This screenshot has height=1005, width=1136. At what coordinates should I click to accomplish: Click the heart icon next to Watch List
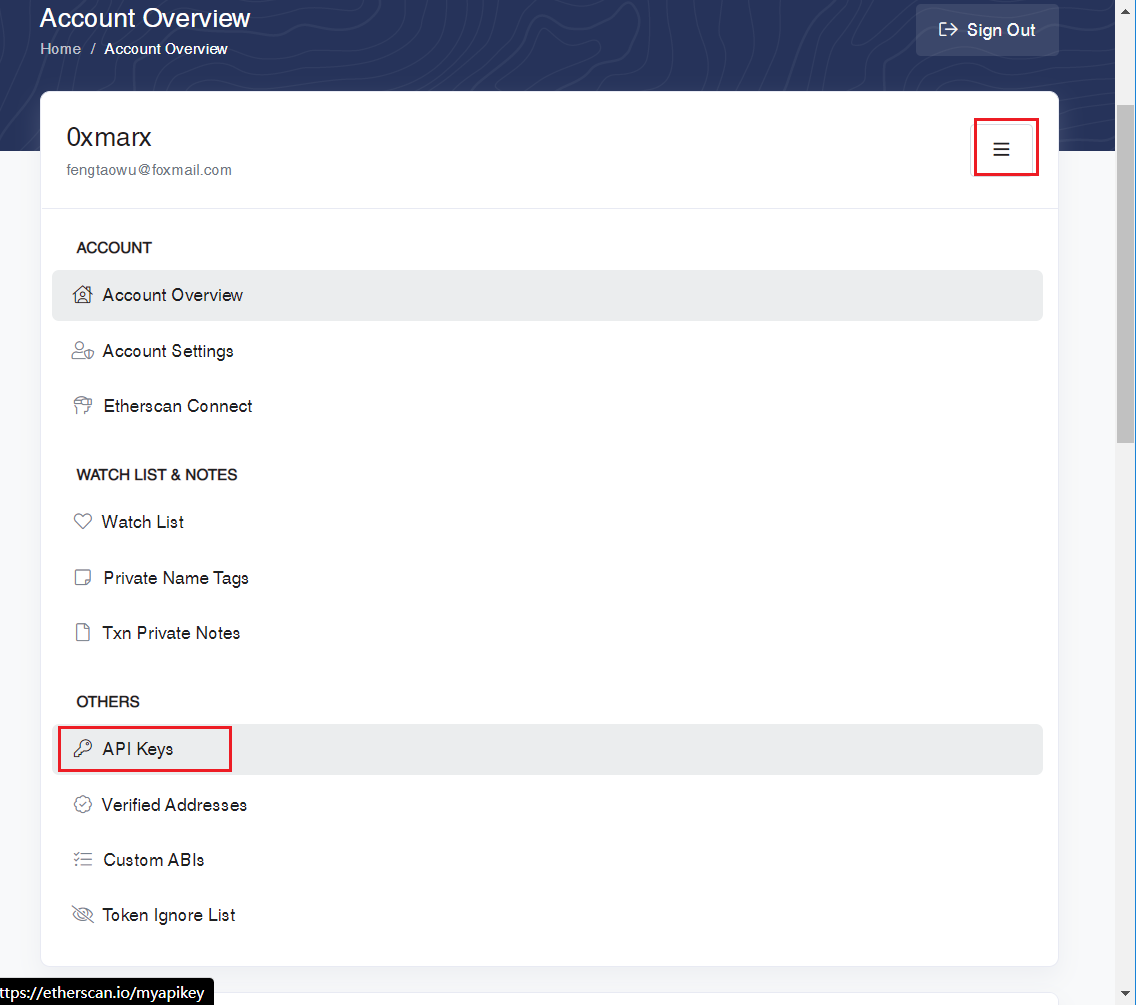point(83,522)
